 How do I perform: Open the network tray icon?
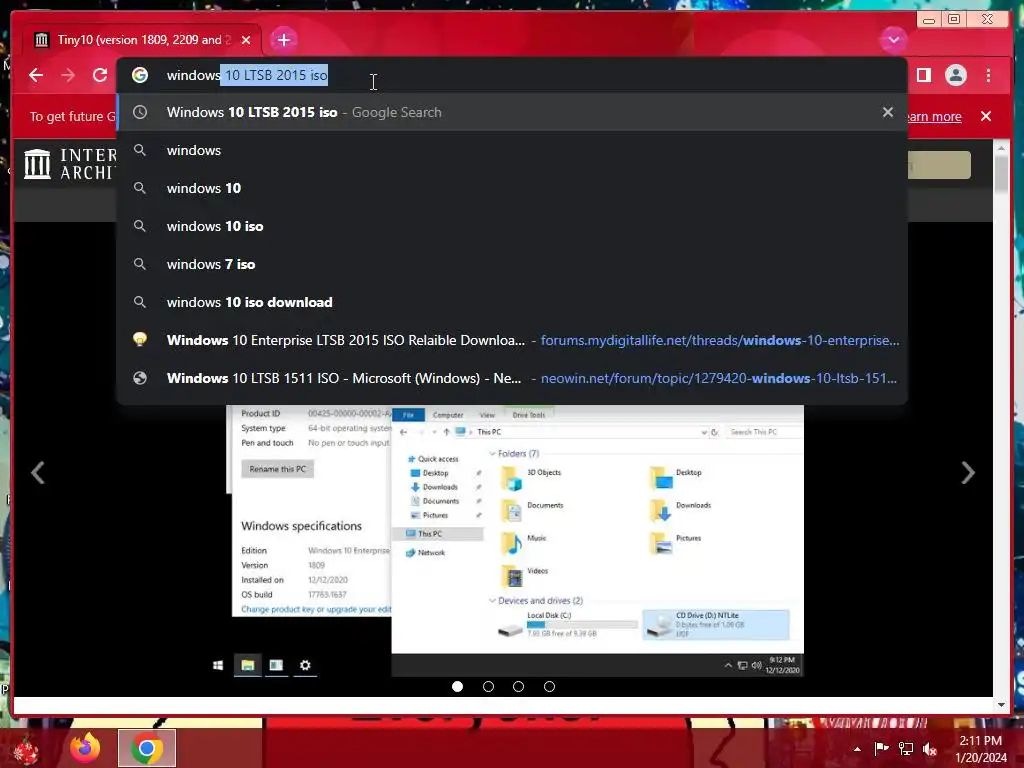tap(906, 748)
